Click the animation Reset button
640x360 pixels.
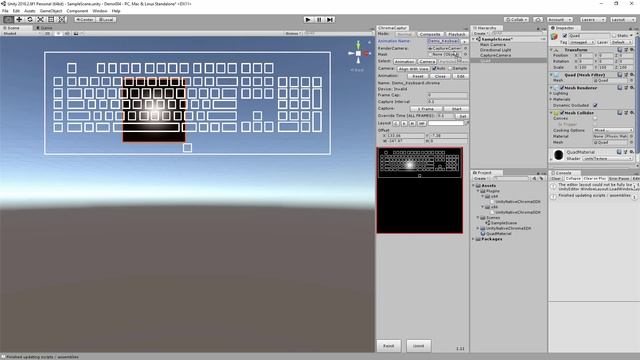coord(418,76)
